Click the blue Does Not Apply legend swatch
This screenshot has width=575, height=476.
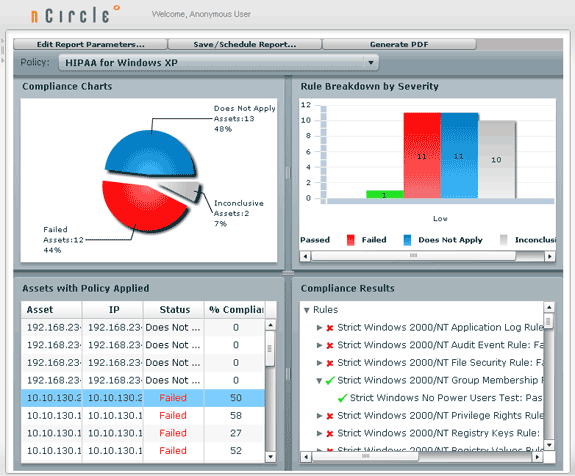407,240
